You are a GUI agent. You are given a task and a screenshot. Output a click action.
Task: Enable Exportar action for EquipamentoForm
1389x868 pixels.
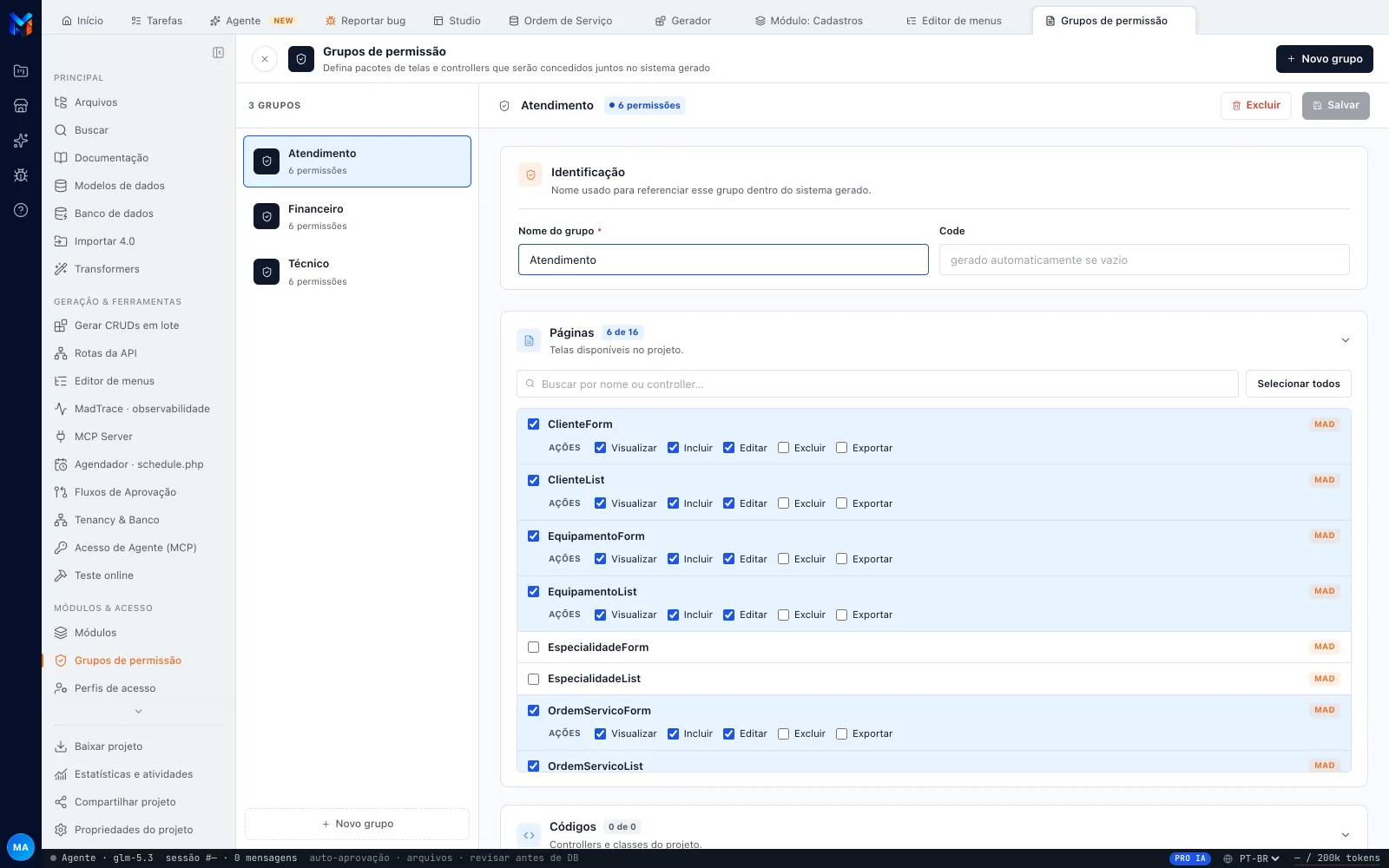pyautogui.click(x=841, y=559)
